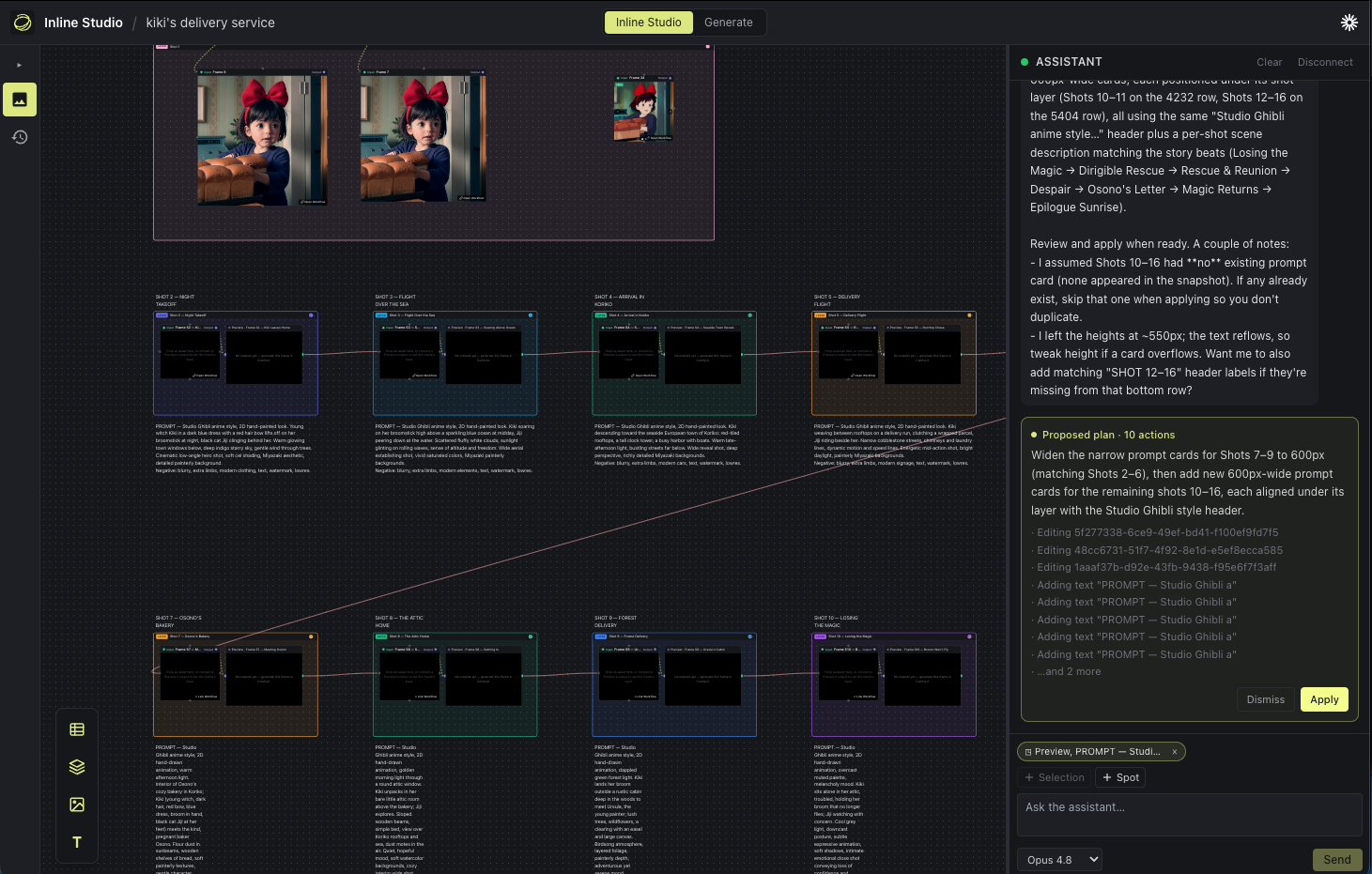Expand the left sidebar arrow
Screen dimensions: 1372x874
tap(20, 65)
